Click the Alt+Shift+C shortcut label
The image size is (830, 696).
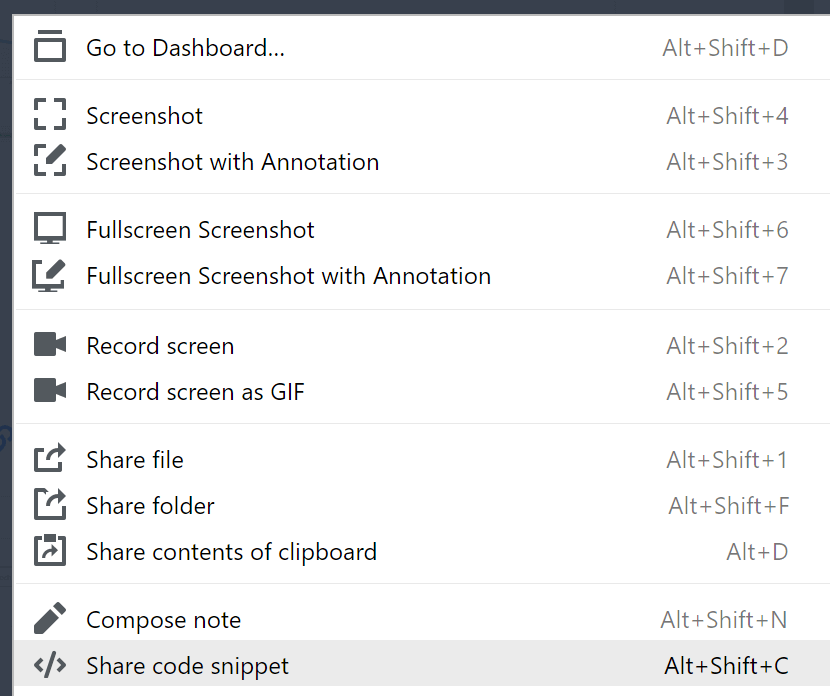click(726, 666)
